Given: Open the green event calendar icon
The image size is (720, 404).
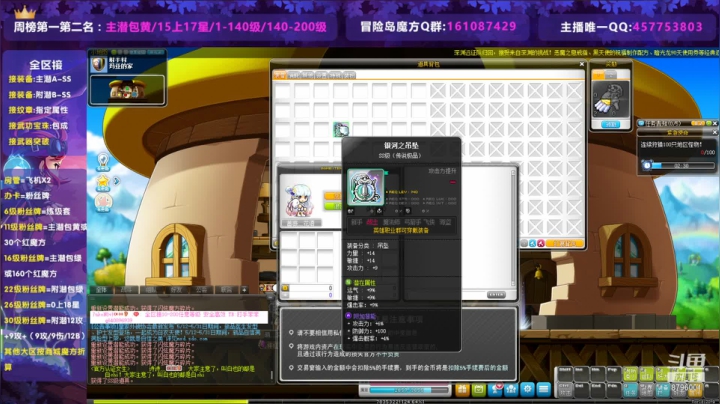Looking at the screenshot, I should [478, 390].
